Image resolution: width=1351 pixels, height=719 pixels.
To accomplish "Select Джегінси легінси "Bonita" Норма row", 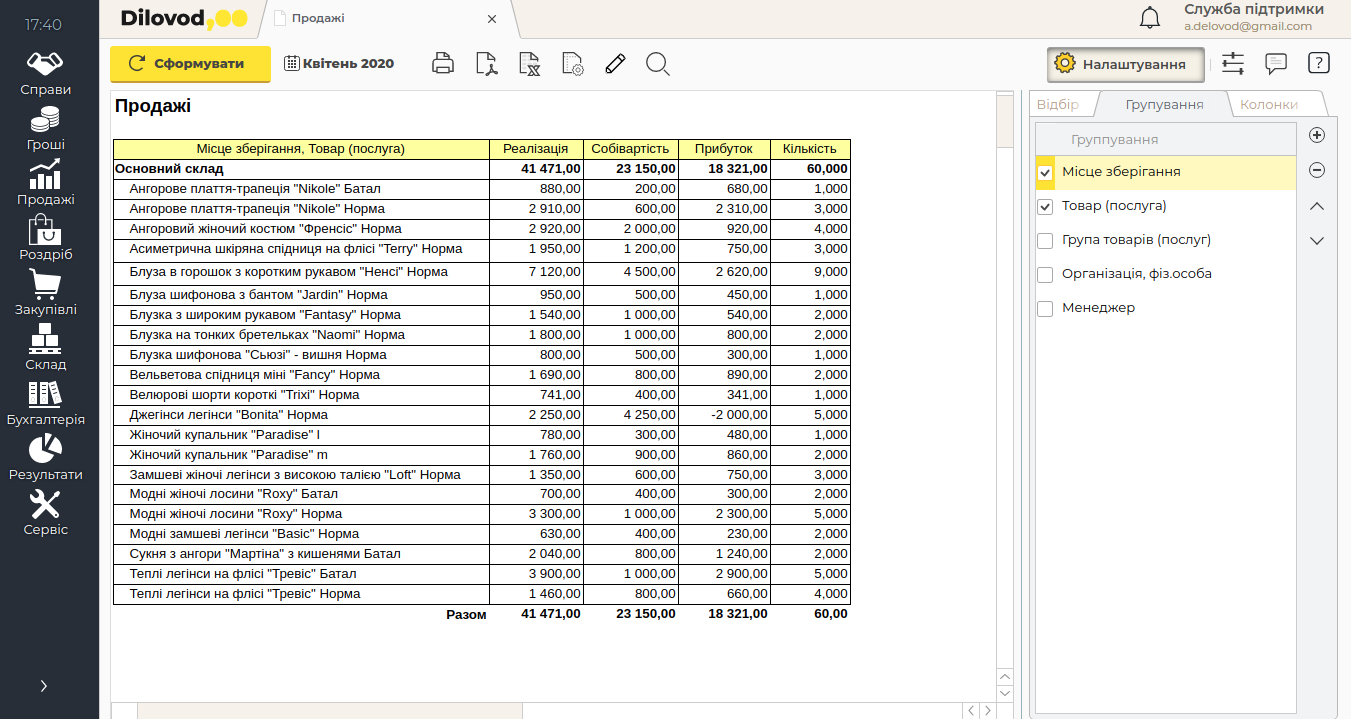I will pos(481,415).
